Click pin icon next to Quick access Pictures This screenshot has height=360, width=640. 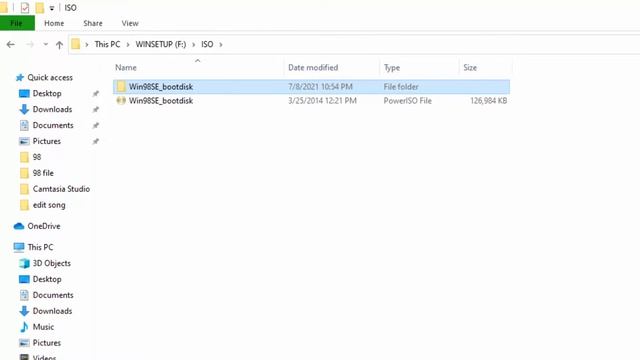(x=96, y=142)
